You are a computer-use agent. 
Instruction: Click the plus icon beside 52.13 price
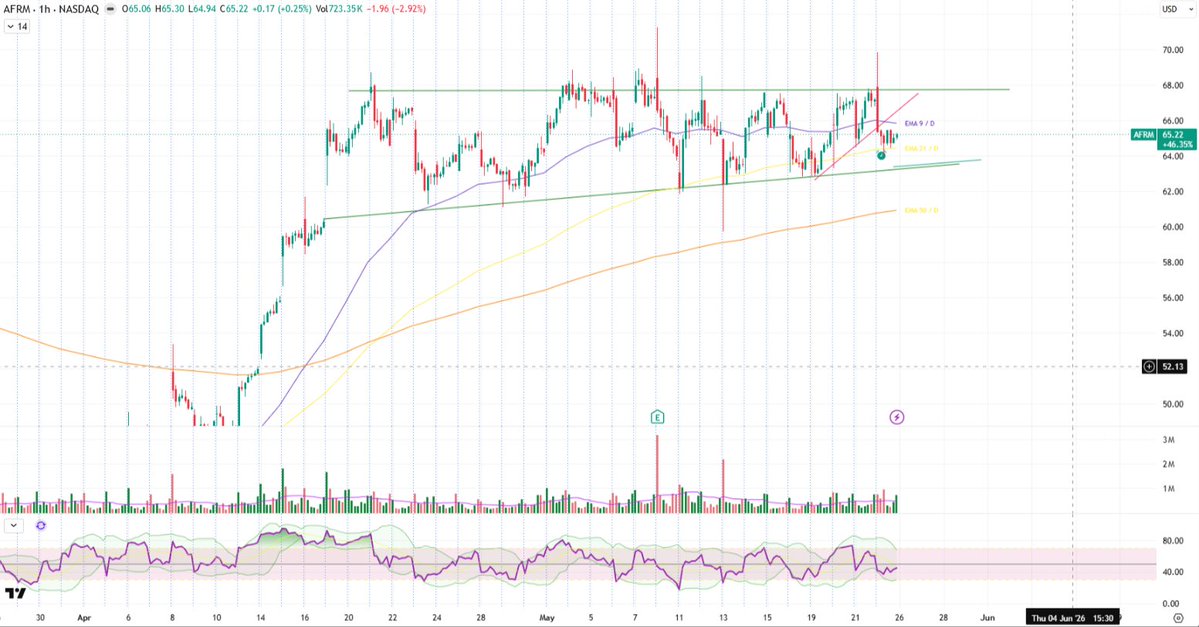1149,367
